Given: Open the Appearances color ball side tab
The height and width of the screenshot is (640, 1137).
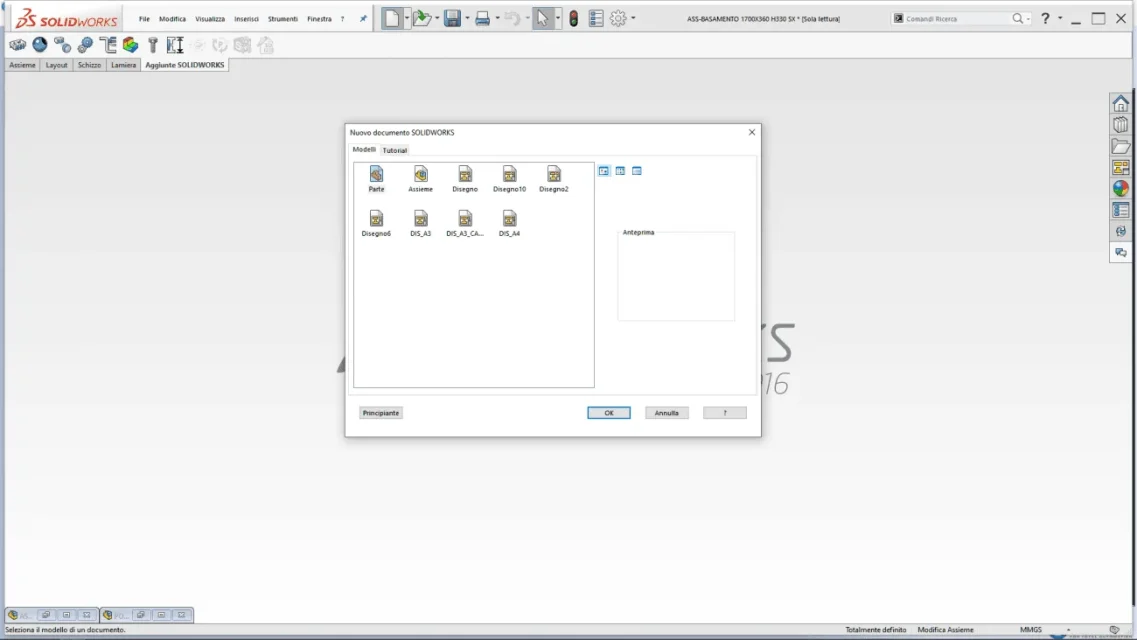Looking at the screenshot, I should pos(1120,188).
